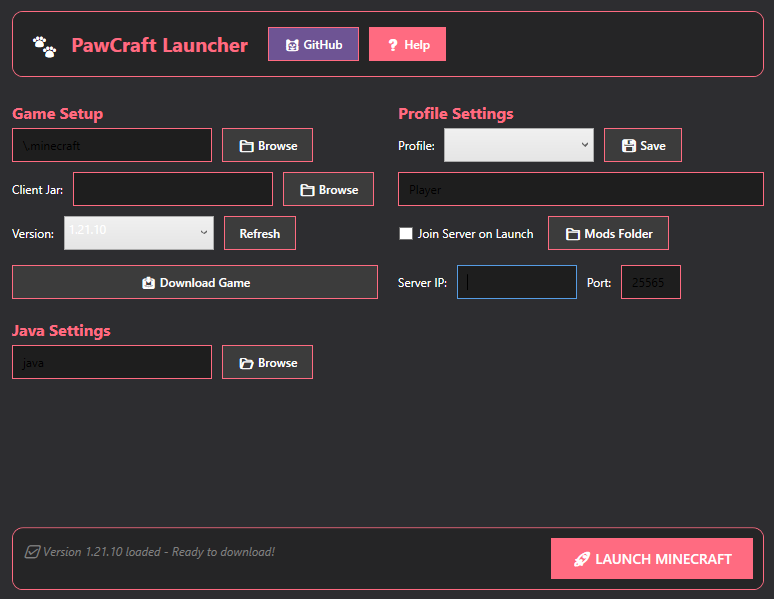Click the question mark icon on Help
This screenshot has width=774, height=599.
pos(393,45)
